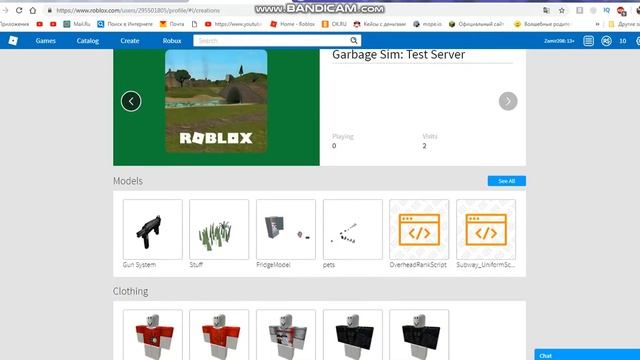Click the Robux balance icon
The height and width of the screenshot is (360, 640).
point(606,41)
